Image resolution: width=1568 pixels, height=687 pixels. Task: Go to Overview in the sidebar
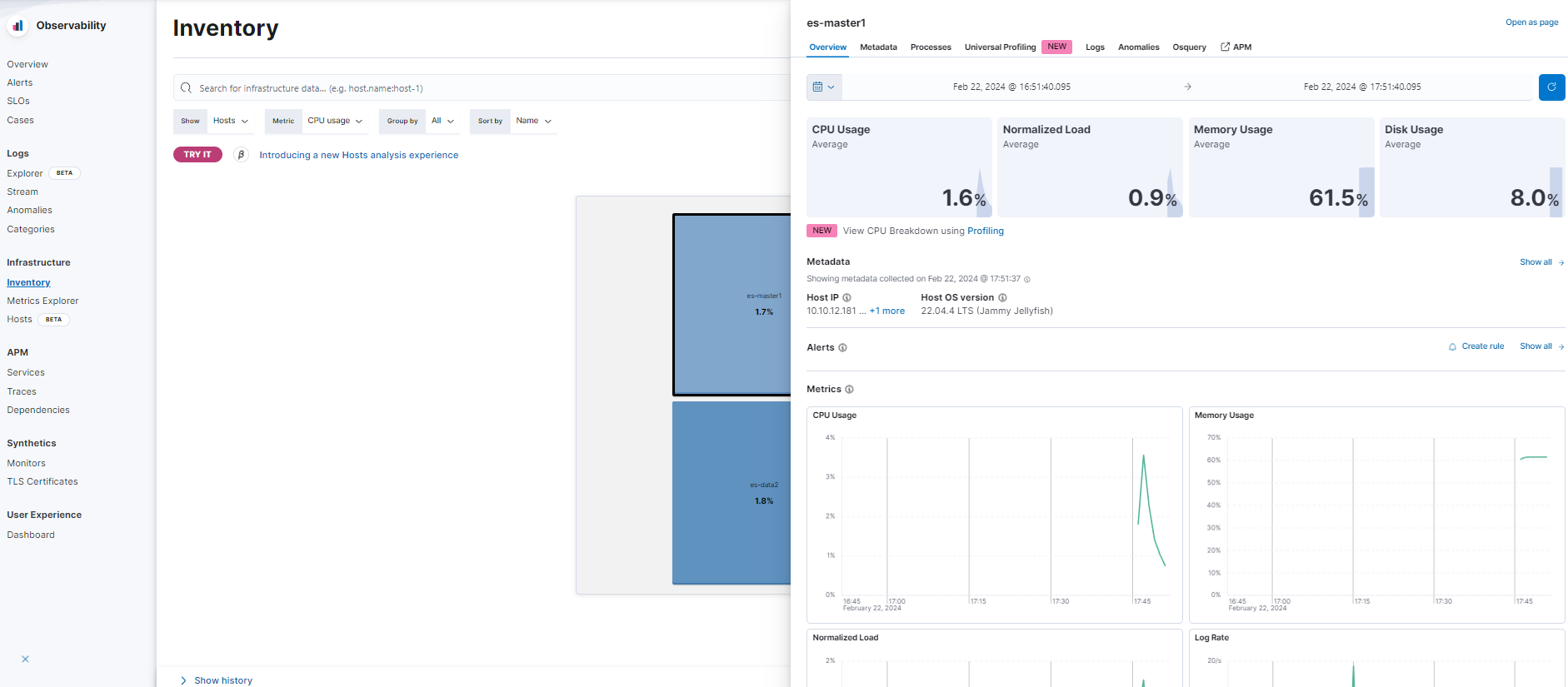[27, 64]
